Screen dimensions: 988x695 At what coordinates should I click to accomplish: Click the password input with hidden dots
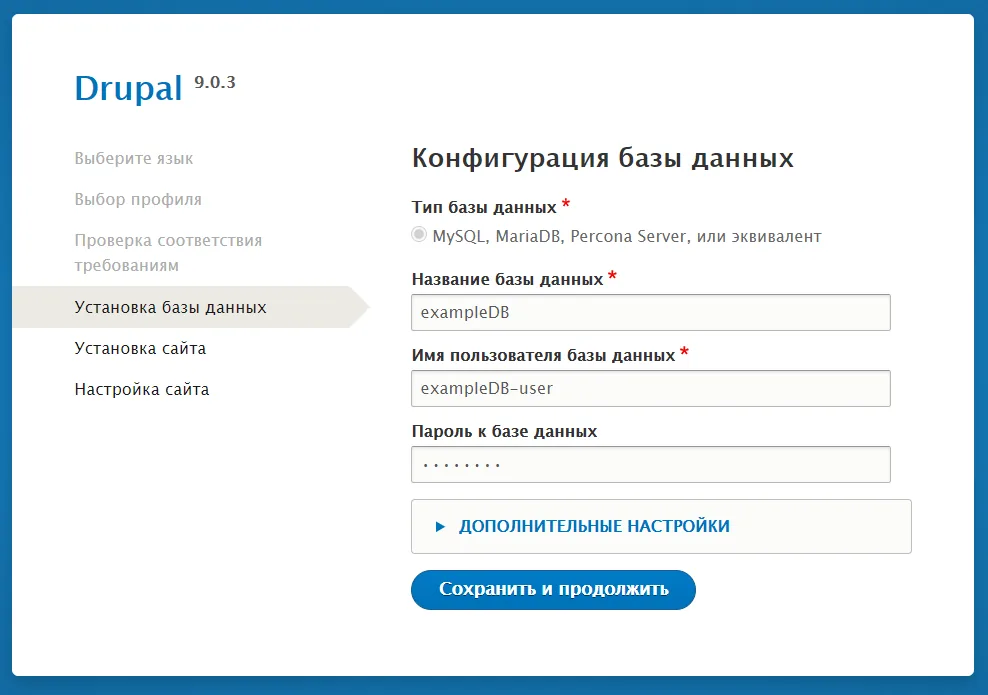[650, 464]
